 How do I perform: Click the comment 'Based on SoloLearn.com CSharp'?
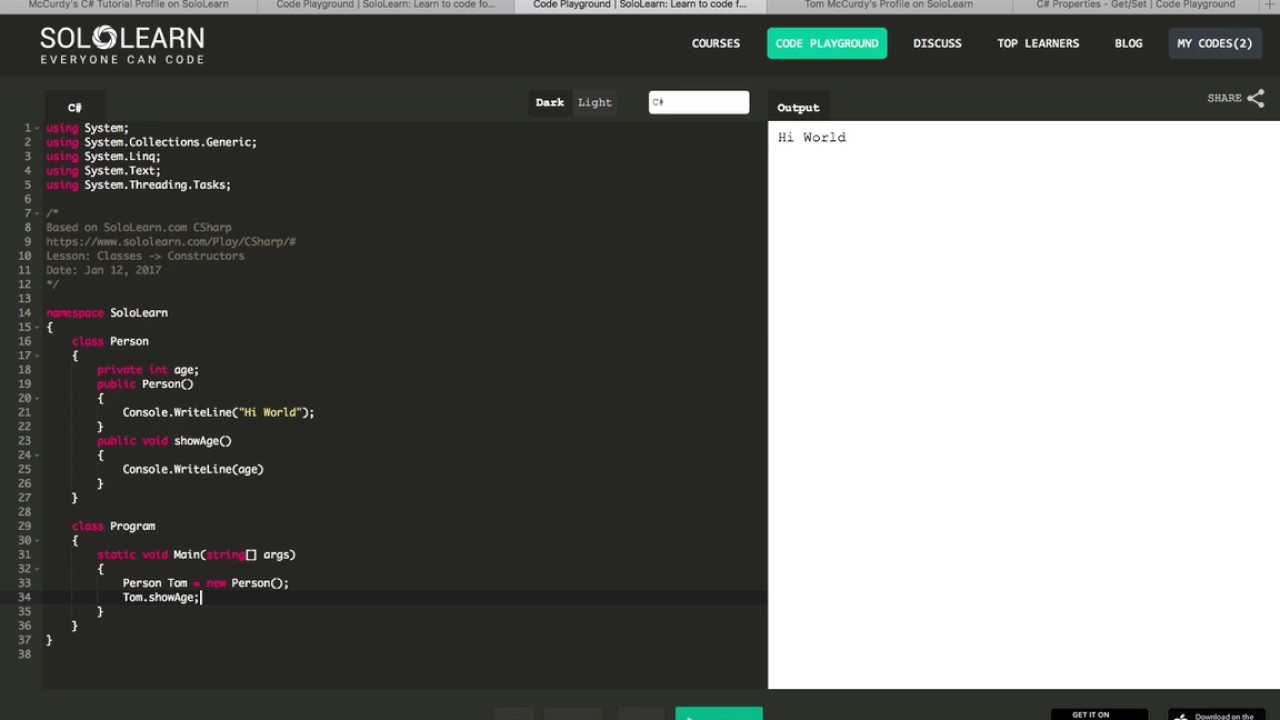tap(138, 227)
